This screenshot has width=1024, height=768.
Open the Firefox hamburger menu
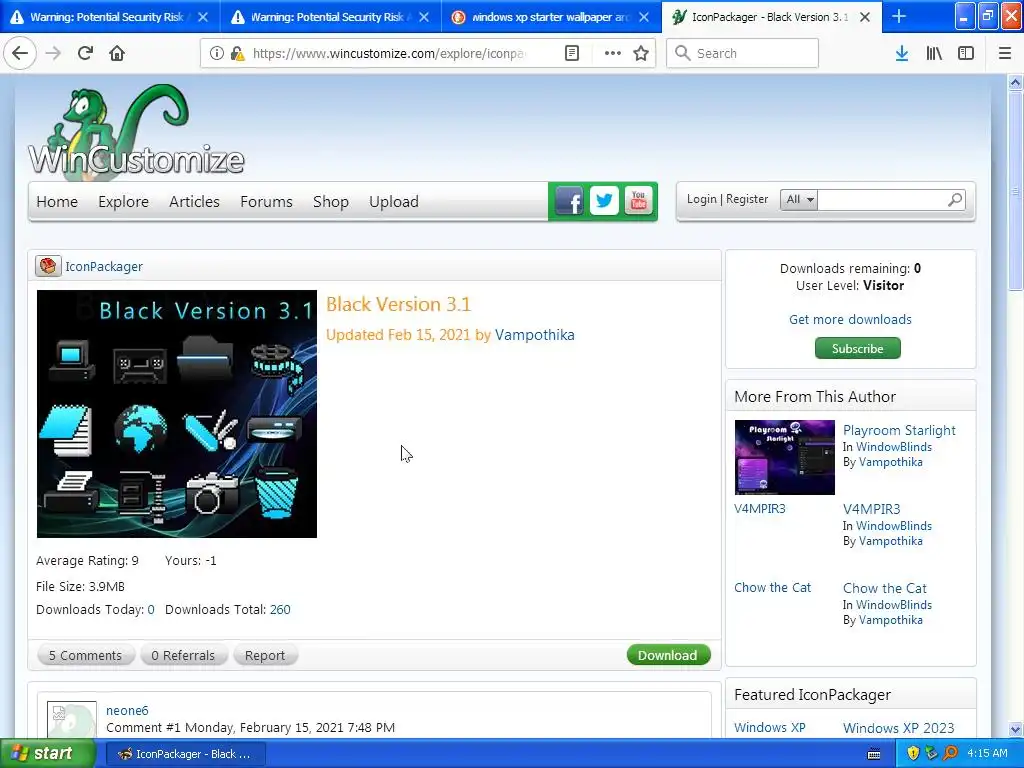pyautogui.click(x=1005, y=54)
